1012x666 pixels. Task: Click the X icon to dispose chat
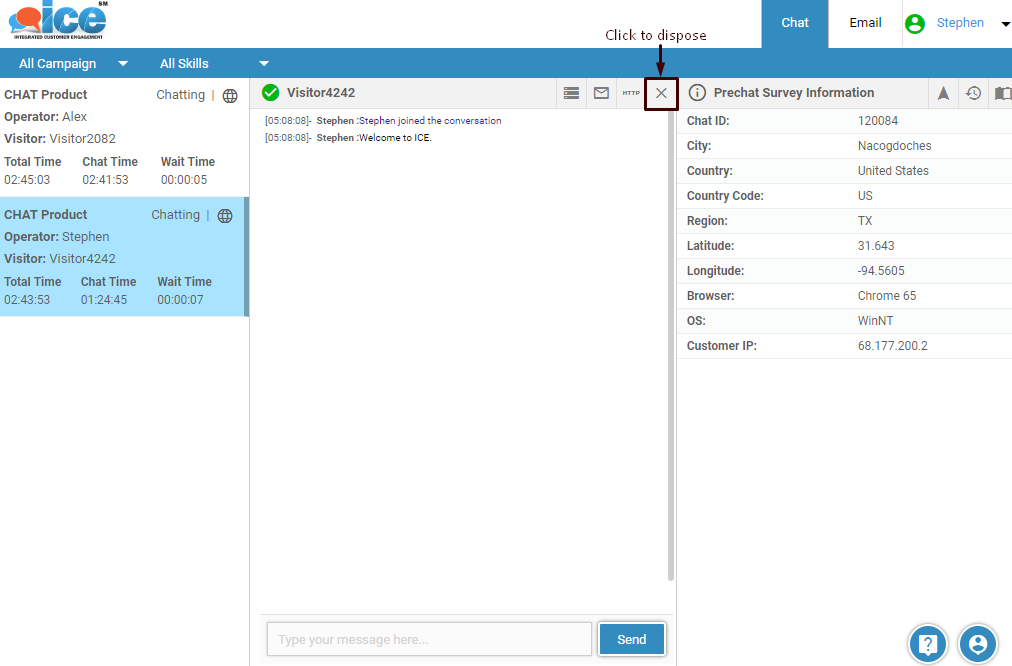pos(661,93)
